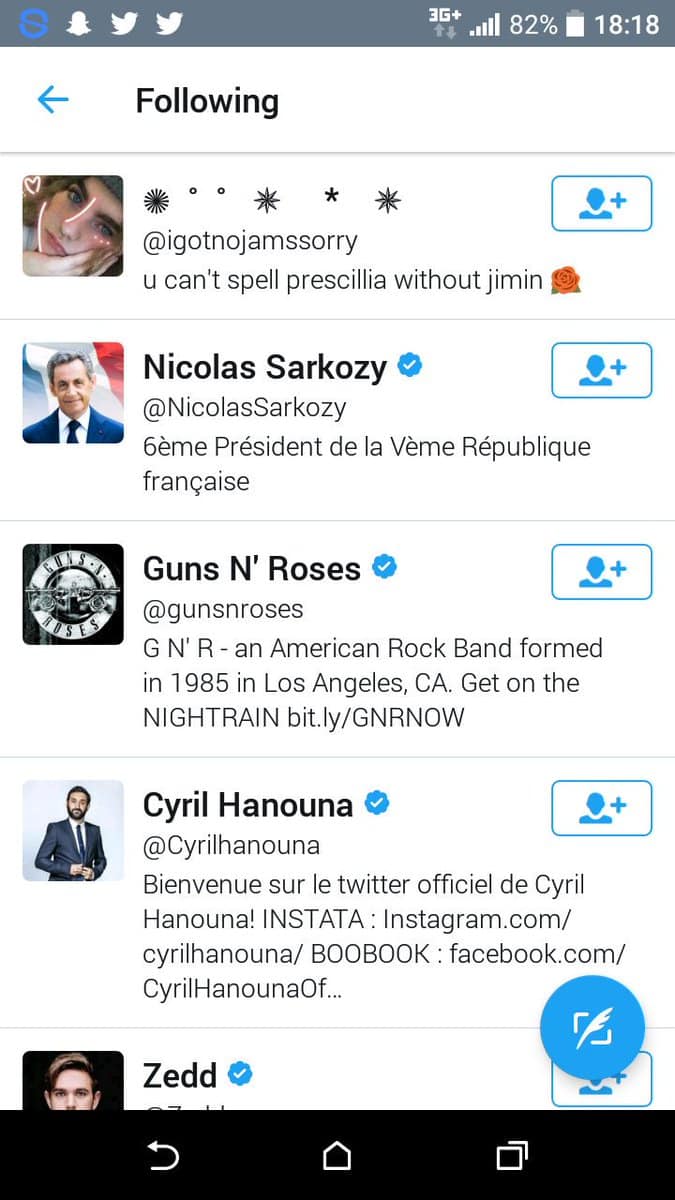View Nicolas Sarkozy's profile picture
This screenshot has width=675, height=1200.
pyautogui.click(x=73, y=393)
